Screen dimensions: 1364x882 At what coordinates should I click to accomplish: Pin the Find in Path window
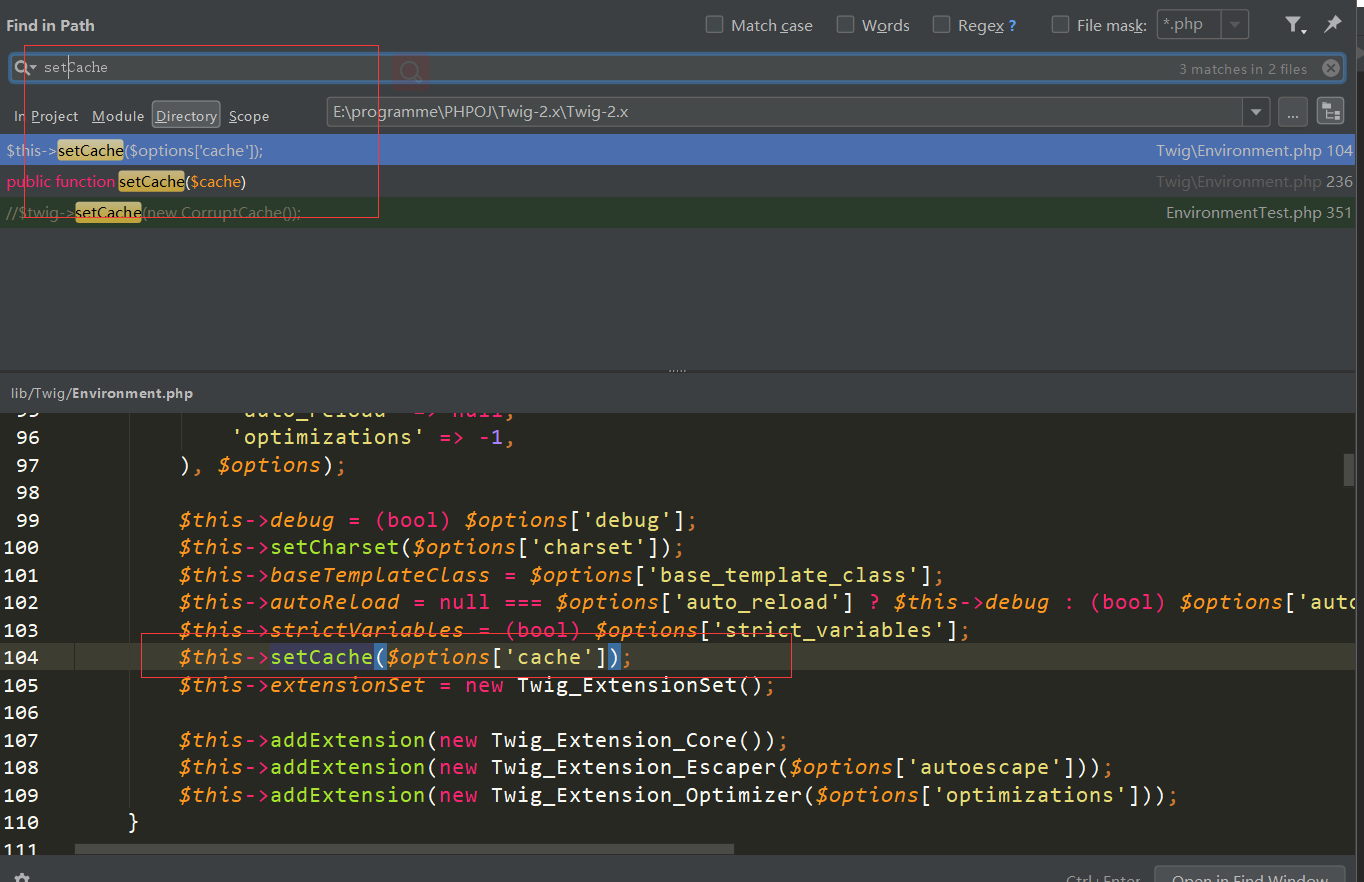1332,25
